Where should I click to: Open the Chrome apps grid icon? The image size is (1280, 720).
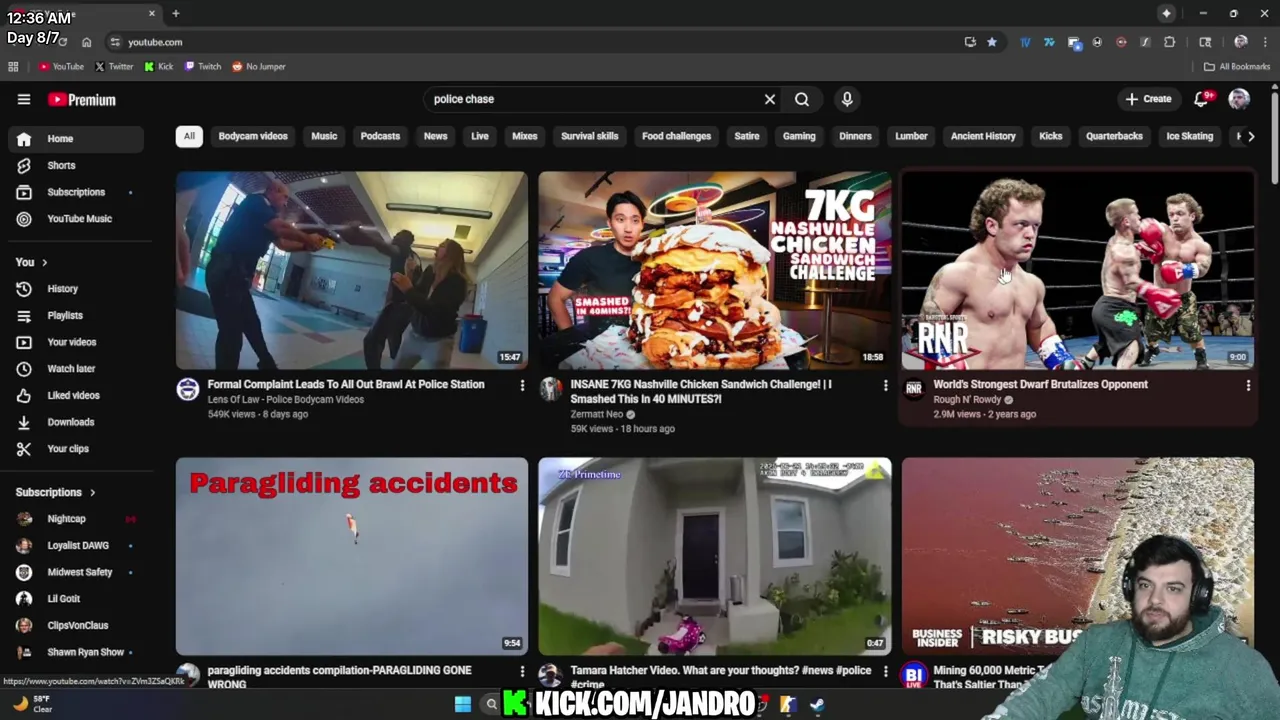13,66
